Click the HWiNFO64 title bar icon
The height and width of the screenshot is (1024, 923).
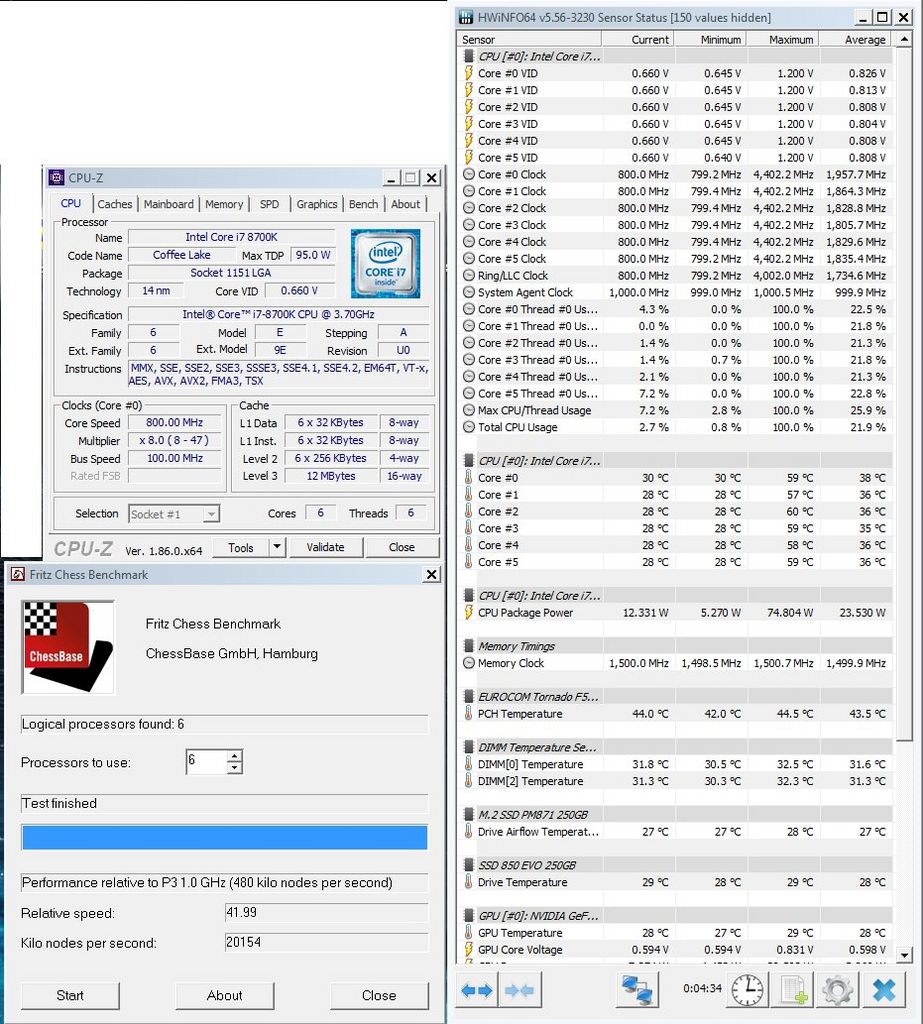coord(466,18)
